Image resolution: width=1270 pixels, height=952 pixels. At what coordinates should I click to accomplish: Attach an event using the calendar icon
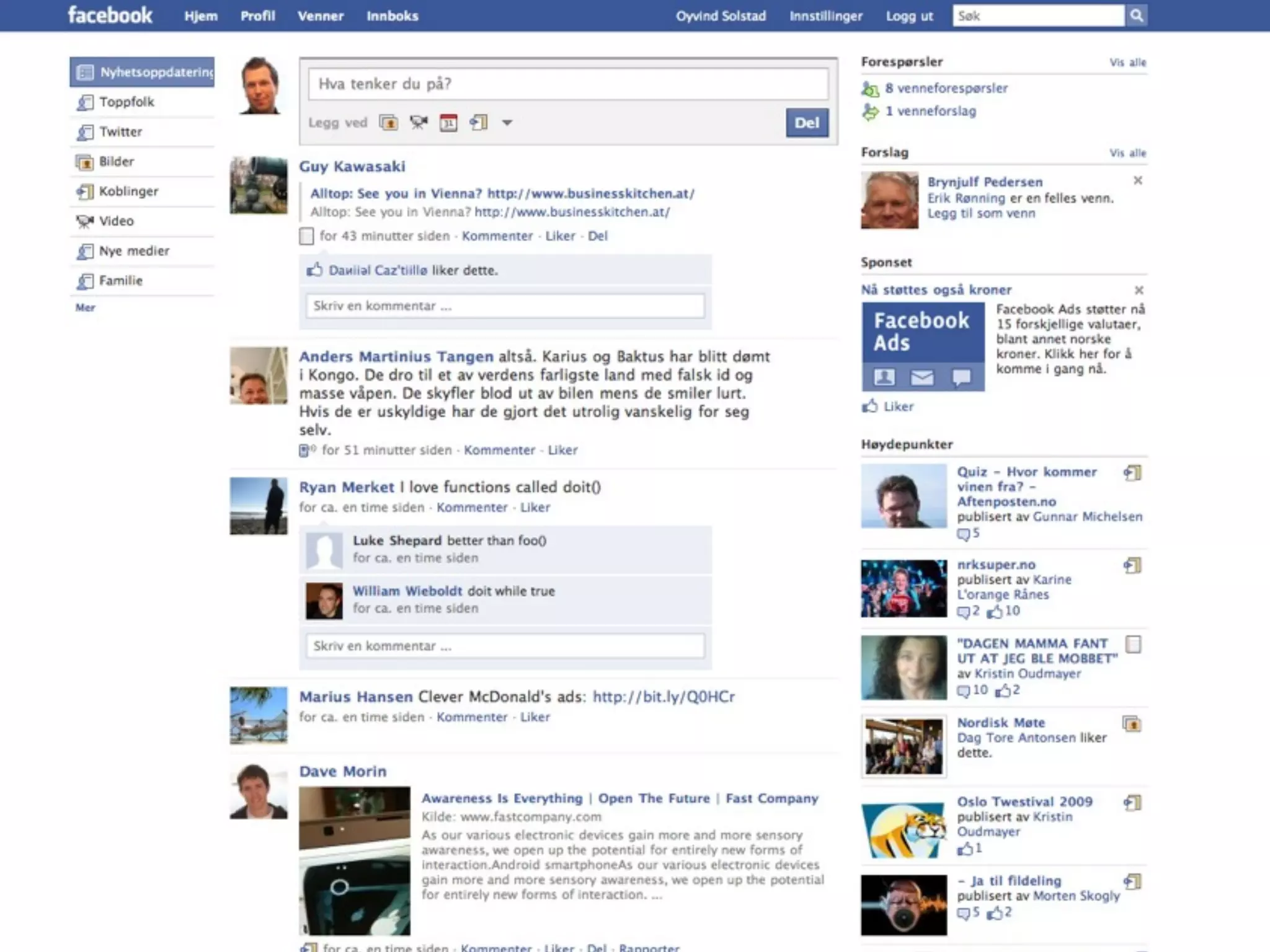click(x=448, y=123)
